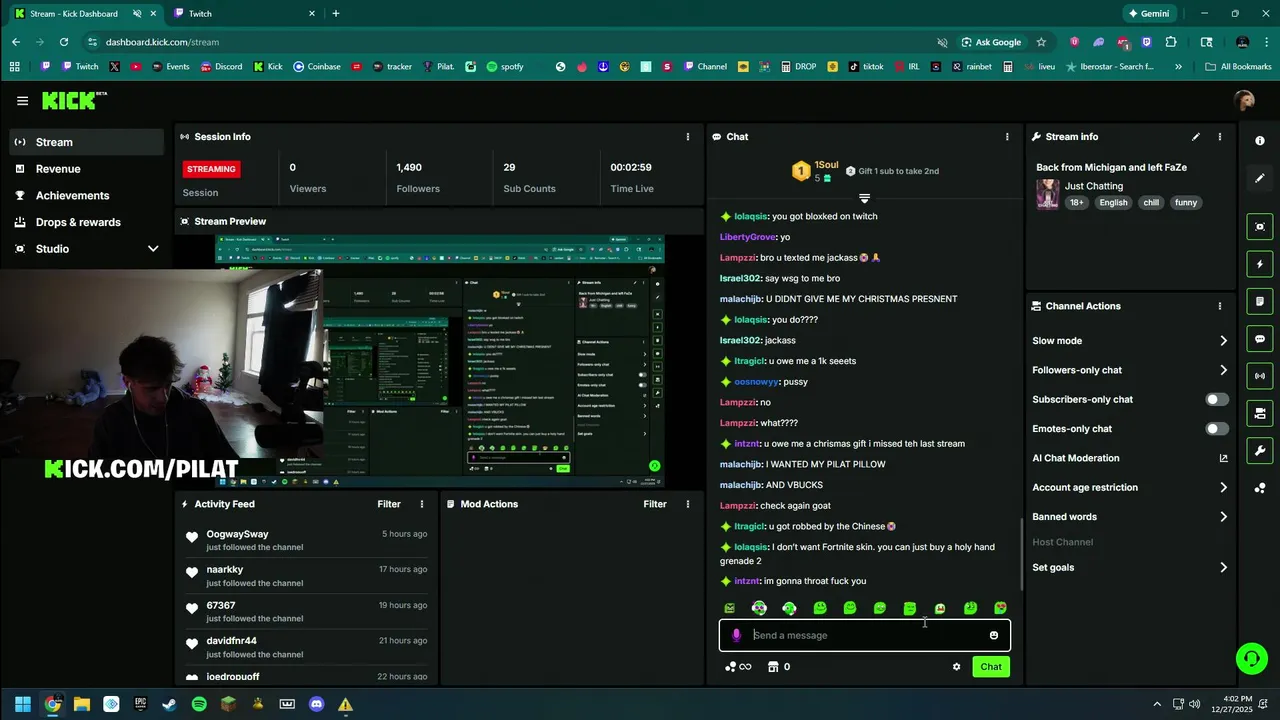
Task: Click the chat bubble icon in right rail
Action: (1260, 339)
